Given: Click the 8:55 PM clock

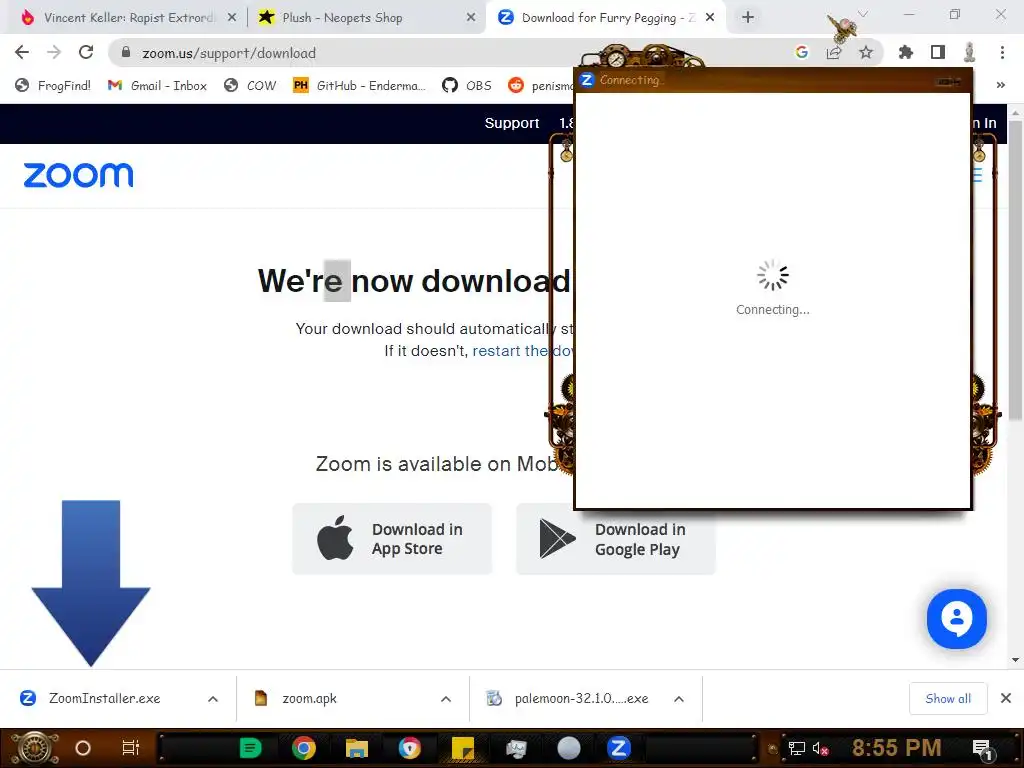Looking at the screenshot, I should coord(896,748).
